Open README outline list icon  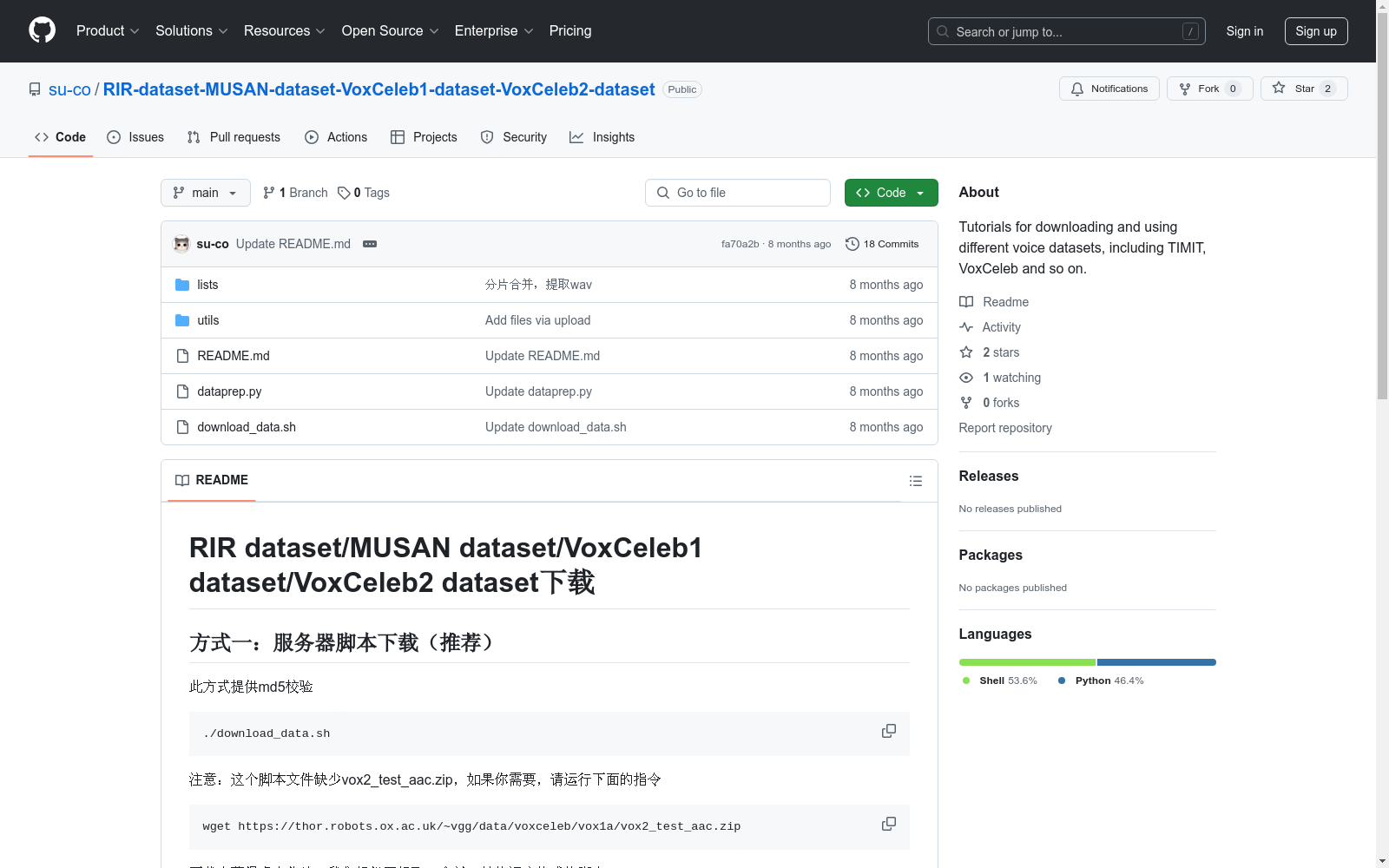click(x=916, y=481)
